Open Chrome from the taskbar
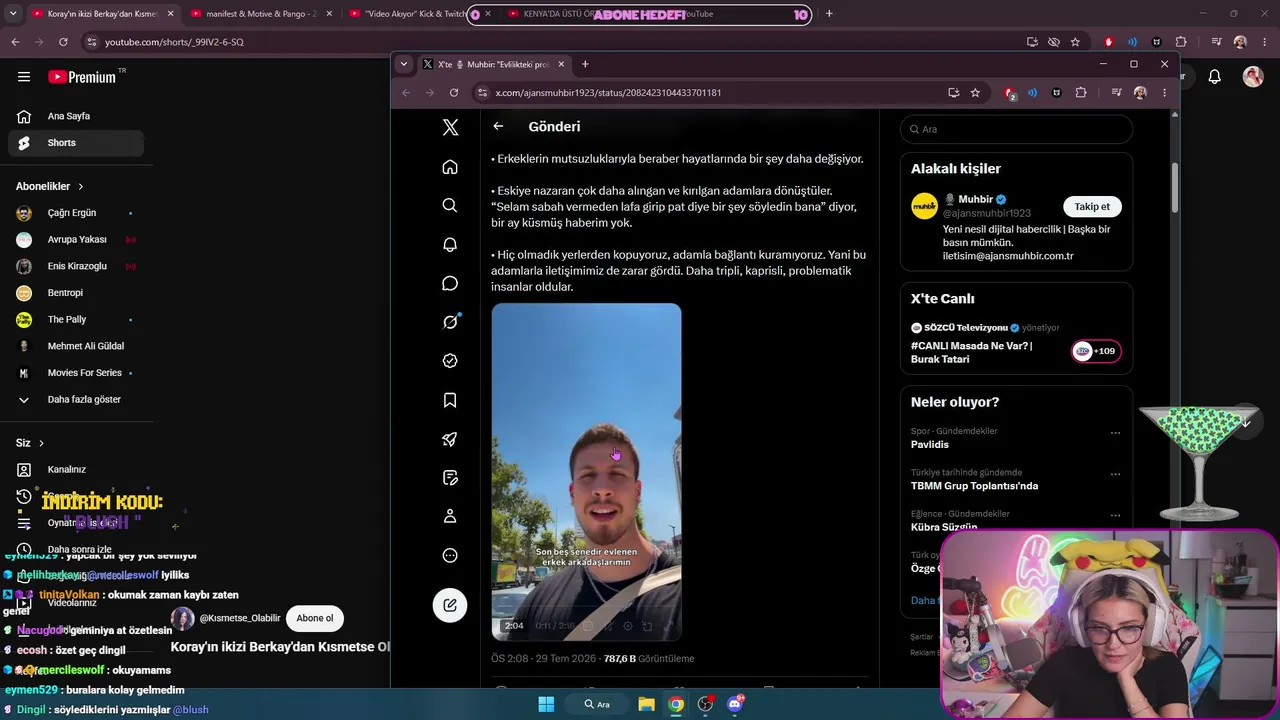Screen dimensions: 1280x720 click(x=676, y=704)
